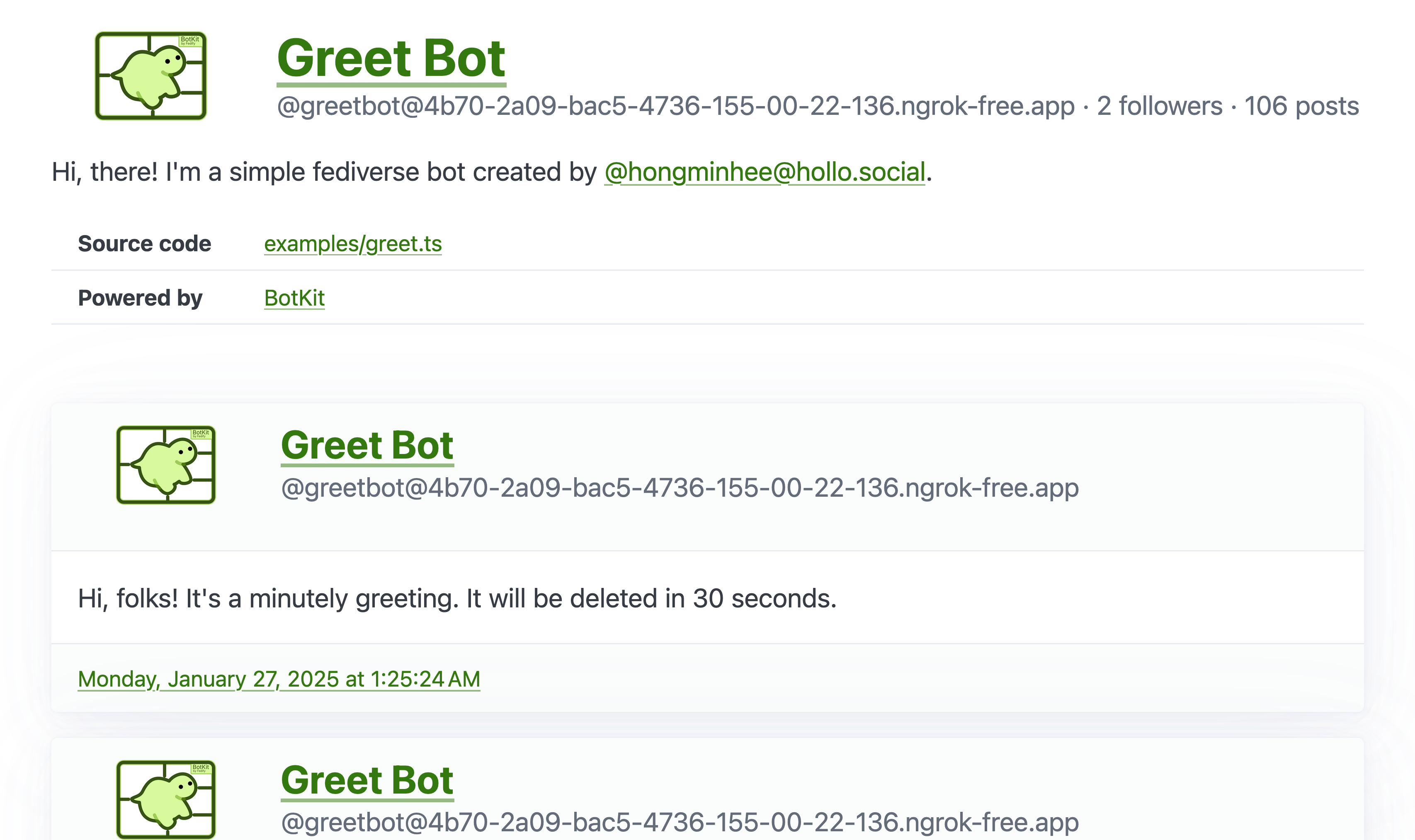Click Greet Bot name in the second post
This screenshot has width=1415, height=840.
[367, 781]
